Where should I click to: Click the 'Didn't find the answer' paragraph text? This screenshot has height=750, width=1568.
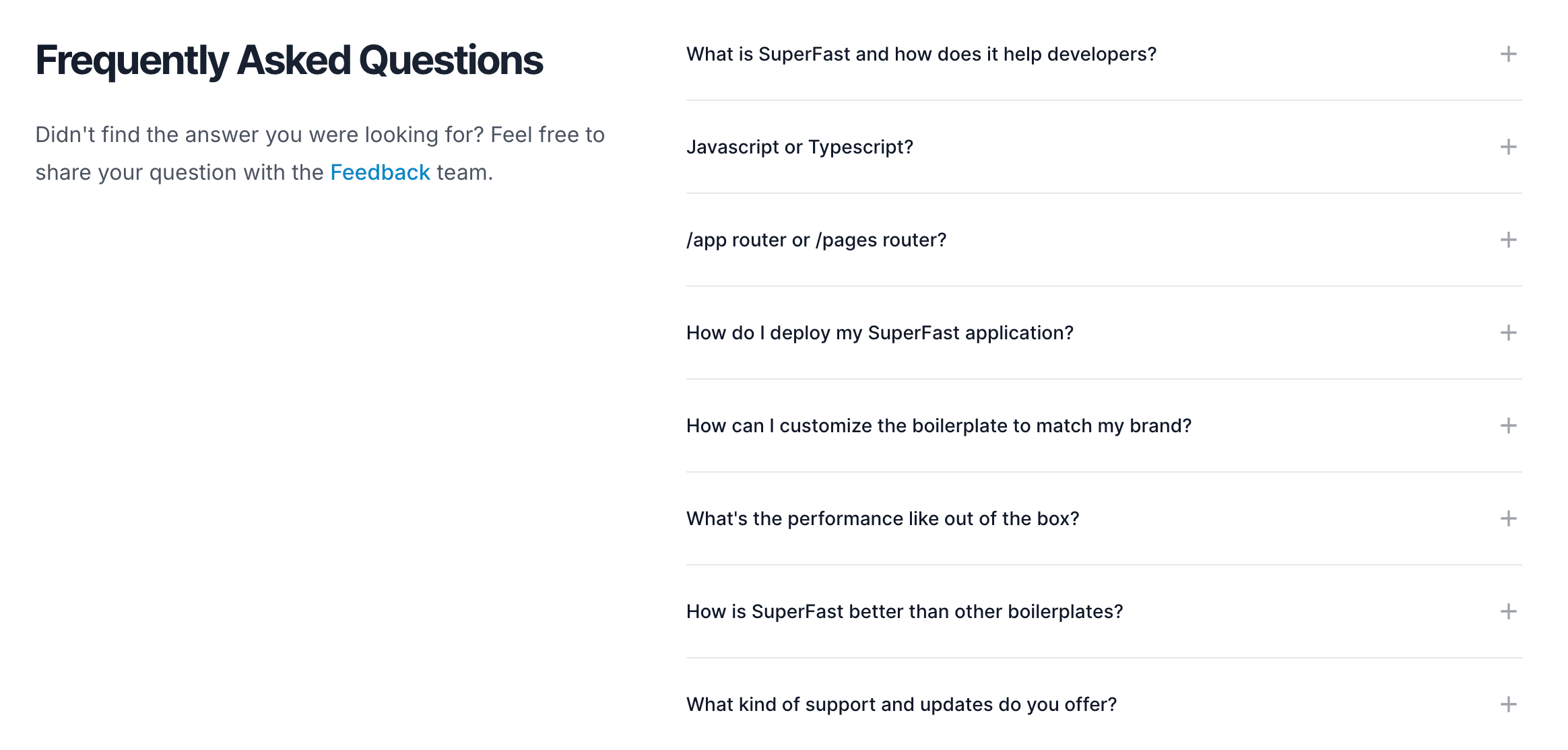[320, 154]
